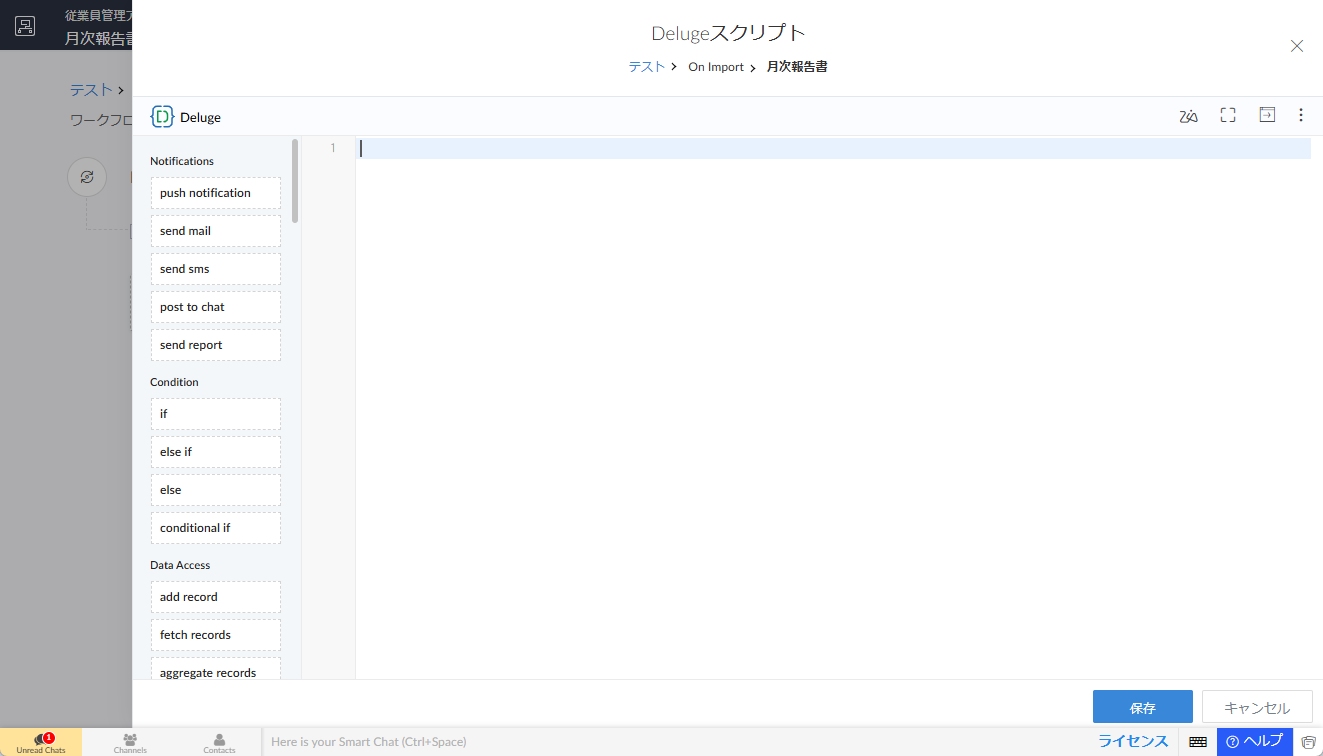The width and height of the screenshot is (1323, 756).
Task: Click the pop-out window icon
Action: pyautogui.click(x=1266, y=115)
